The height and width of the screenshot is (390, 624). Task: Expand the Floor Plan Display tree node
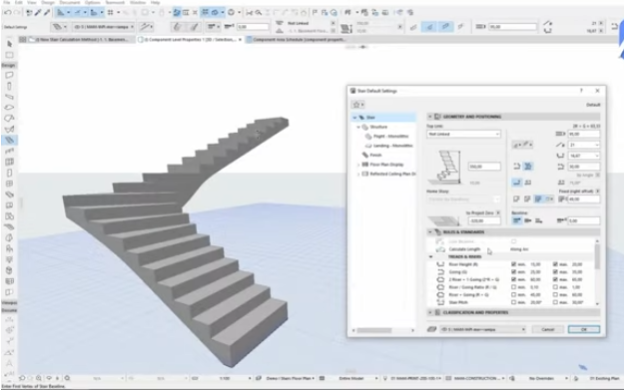coord(358,164)
